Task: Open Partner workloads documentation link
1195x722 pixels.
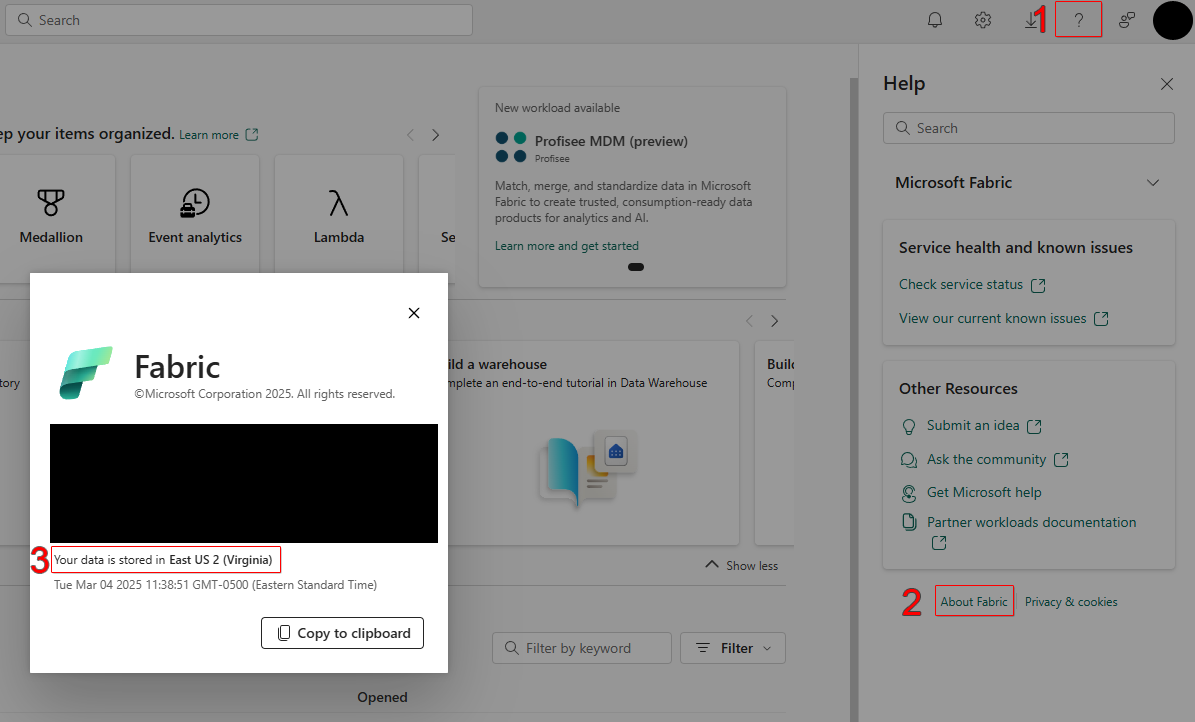Action: click(x=1031, y=522)
